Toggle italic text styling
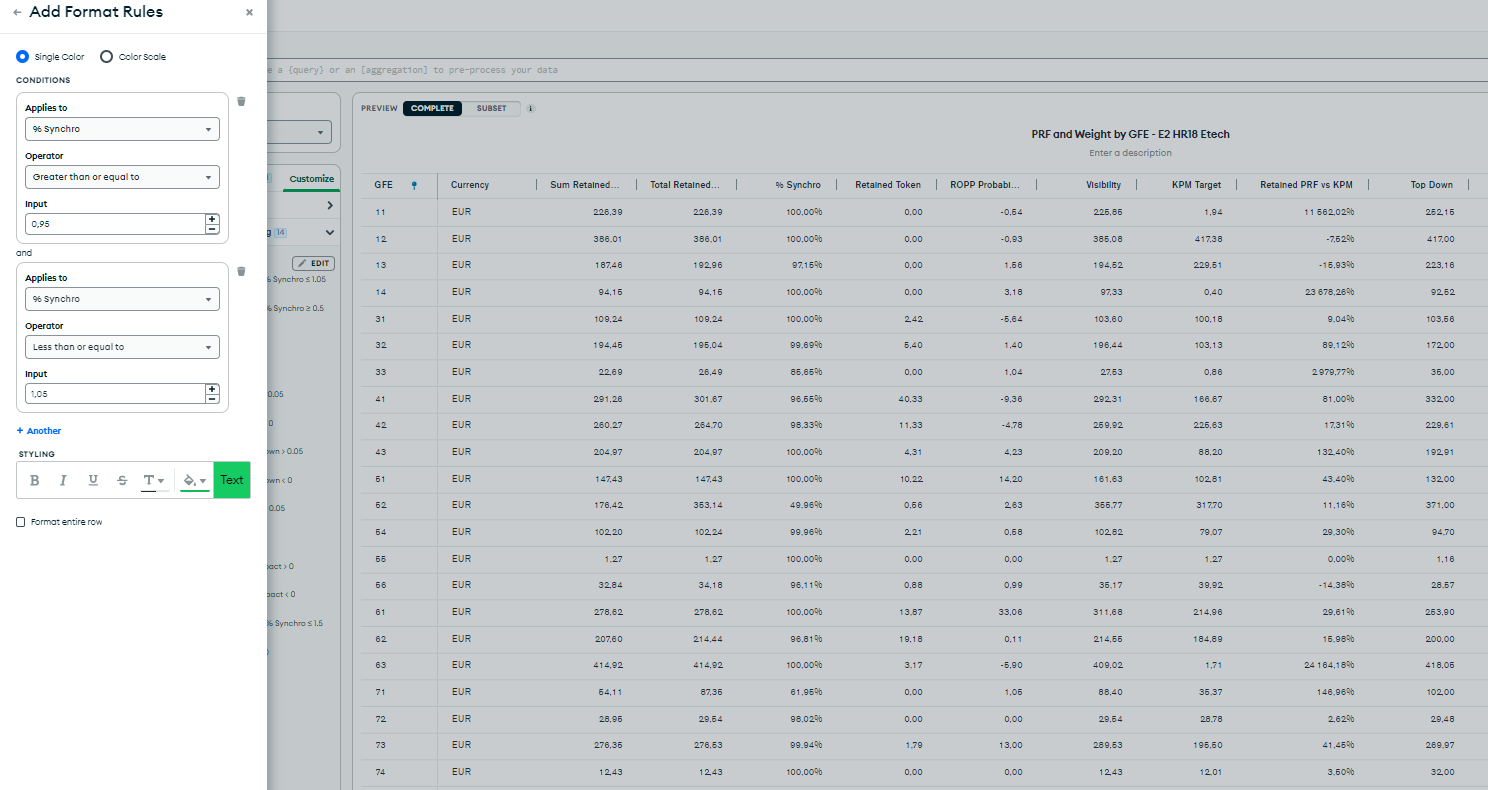The width and height of the screenshot is (1488, 790). click(x=63, y=480)
